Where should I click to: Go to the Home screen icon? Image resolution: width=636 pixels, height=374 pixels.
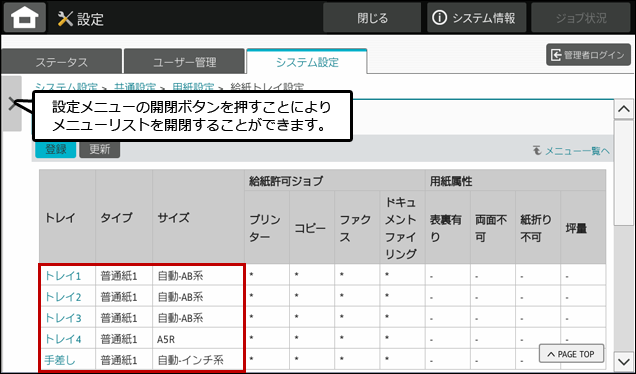click(x=25, y=17)
